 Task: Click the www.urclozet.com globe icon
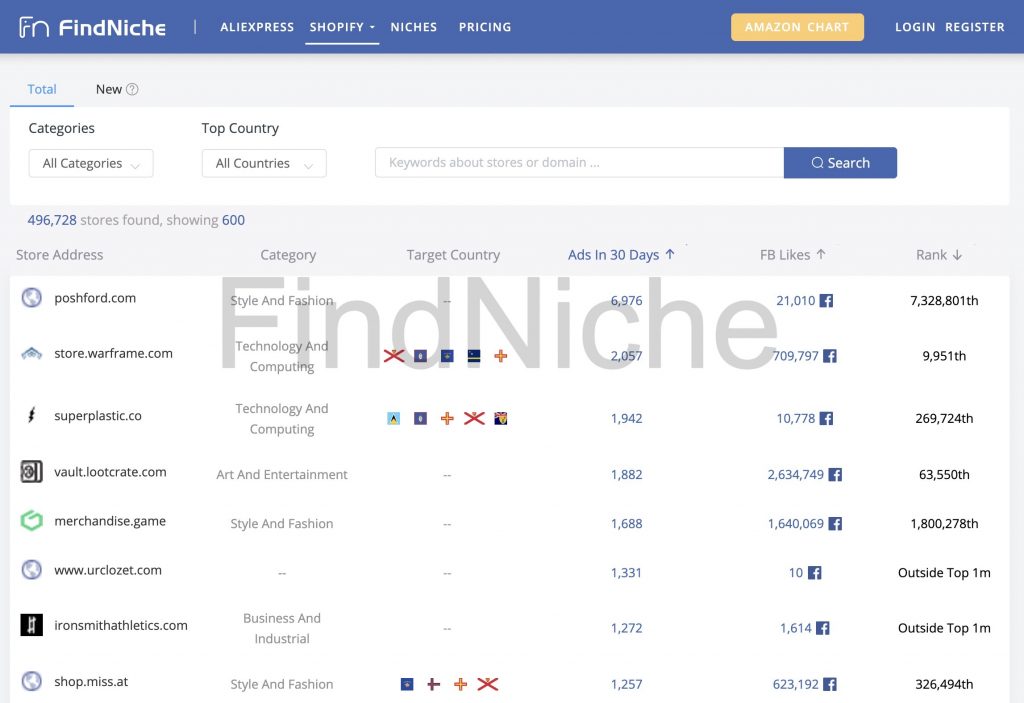pos(31,570)
